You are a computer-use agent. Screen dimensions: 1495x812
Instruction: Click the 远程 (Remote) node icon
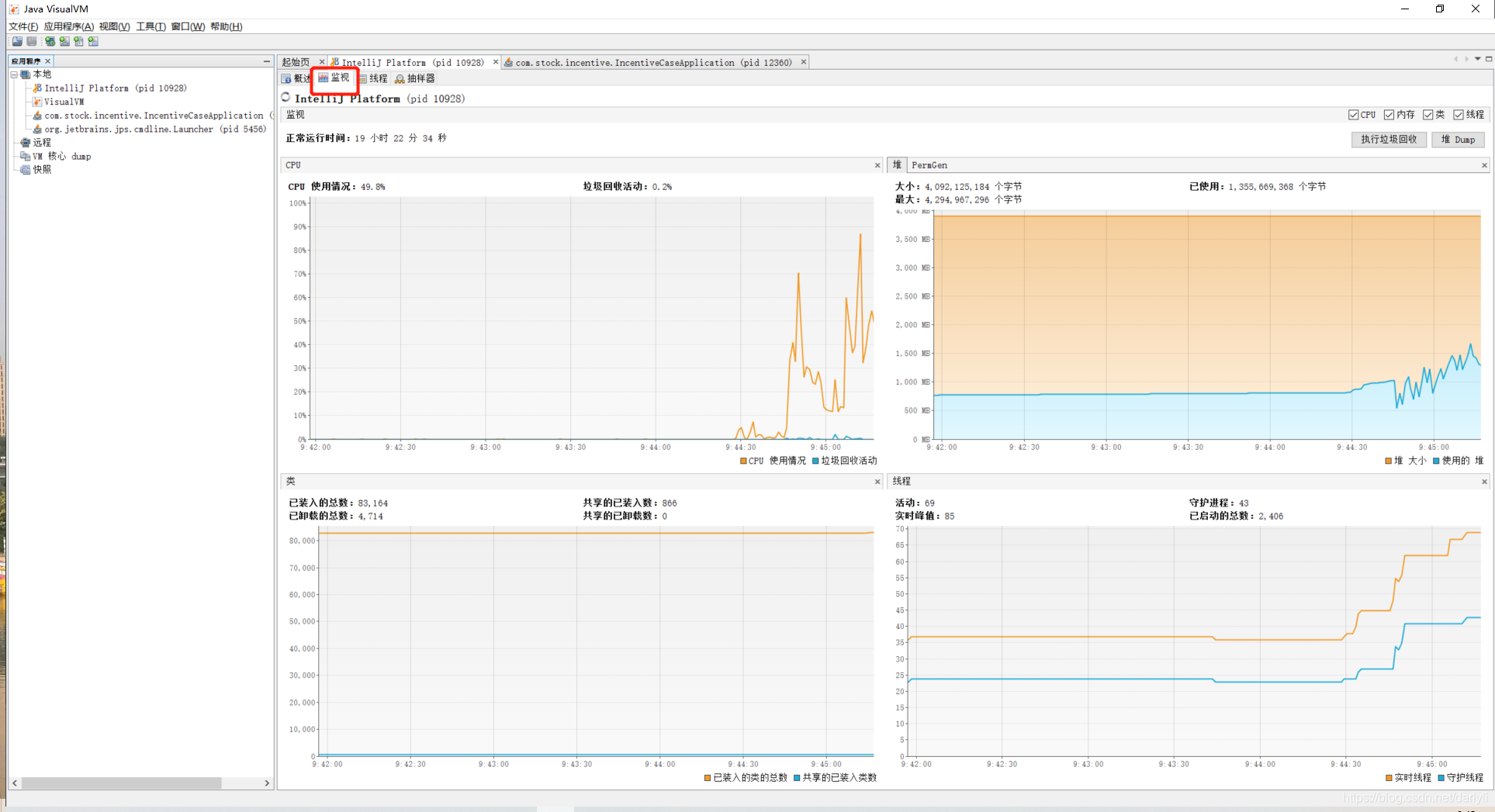[x=26, y=142]
